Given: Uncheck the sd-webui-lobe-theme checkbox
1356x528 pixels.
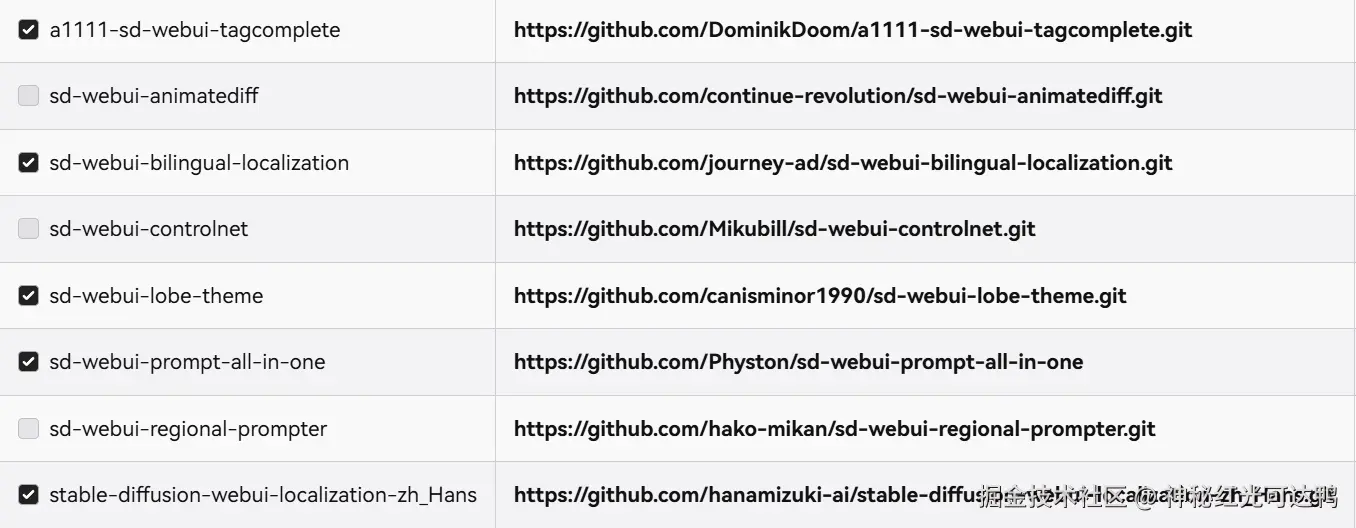Looking at the screenshot, I should [29, 296].
